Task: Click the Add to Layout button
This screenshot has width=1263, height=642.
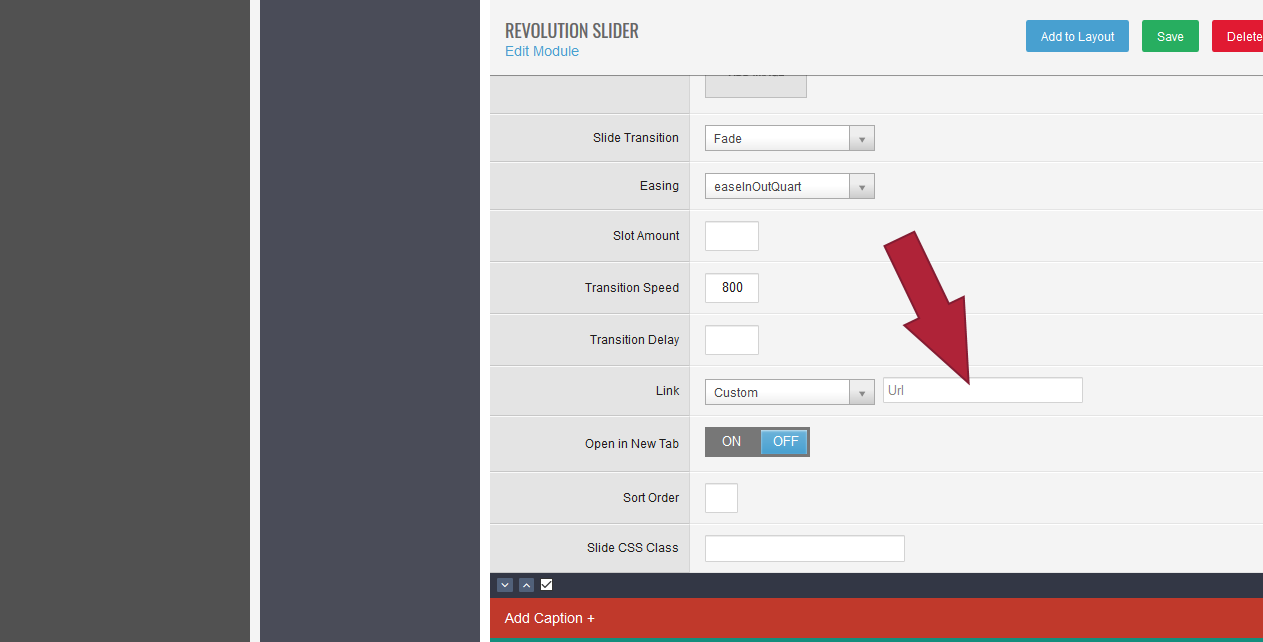Action: tap(1077, 36)
